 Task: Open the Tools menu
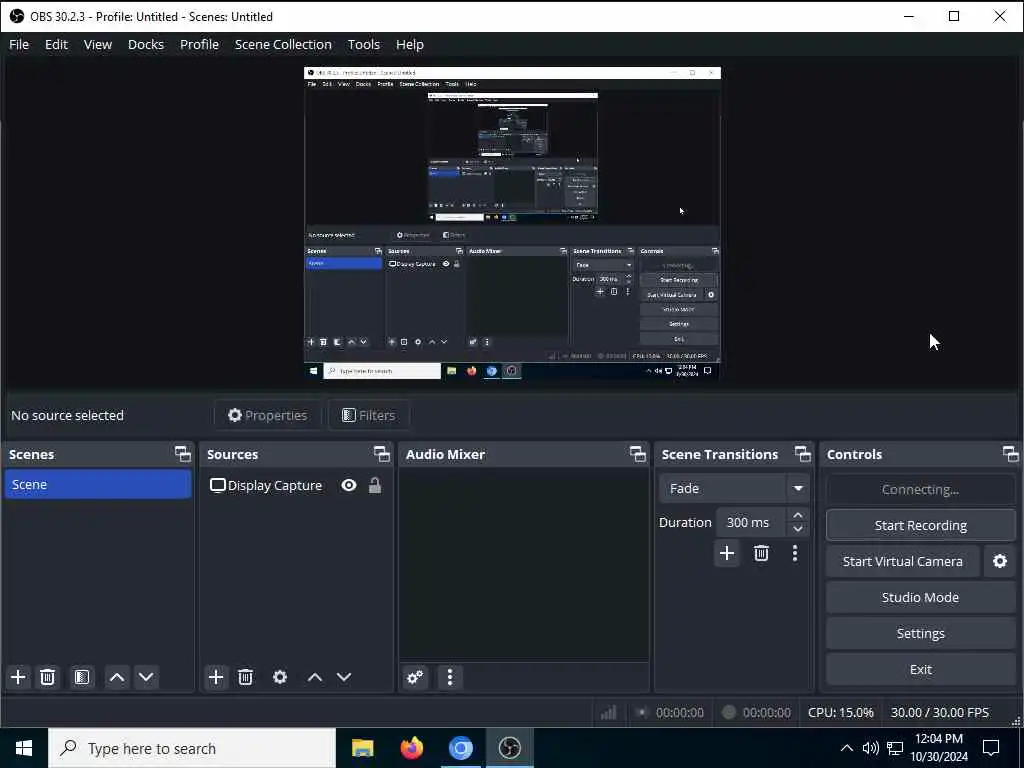(364, 44)
